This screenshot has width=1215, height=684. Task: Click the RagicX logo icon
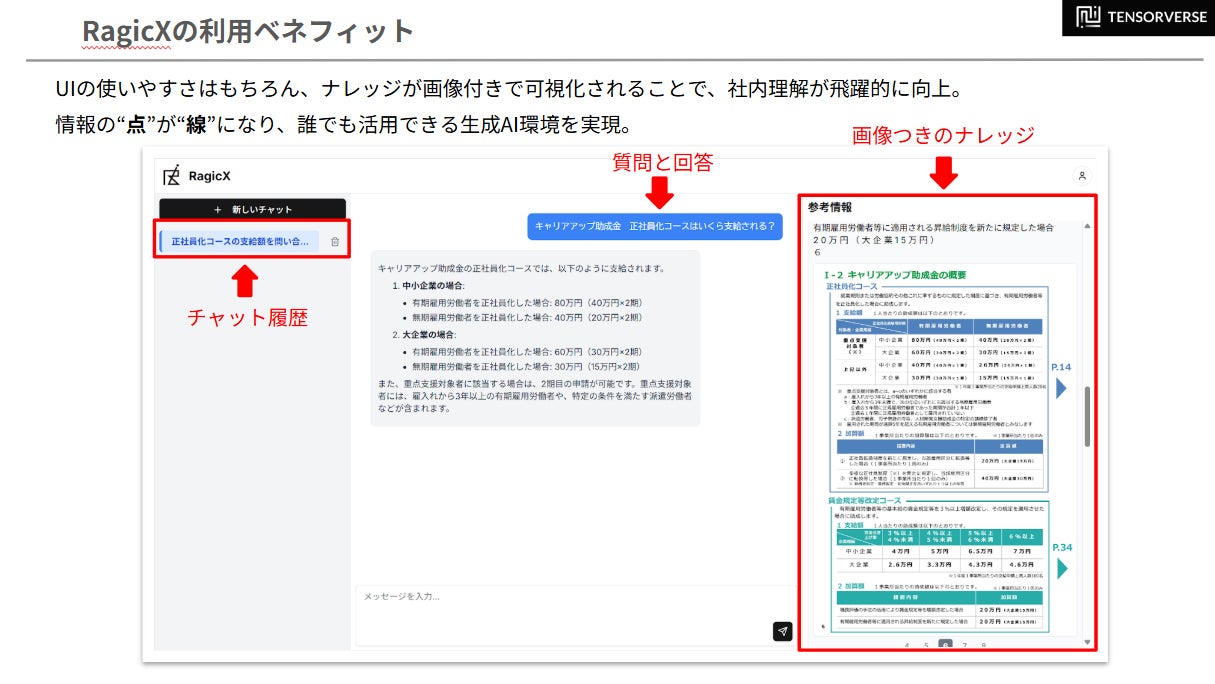[171, 175]
